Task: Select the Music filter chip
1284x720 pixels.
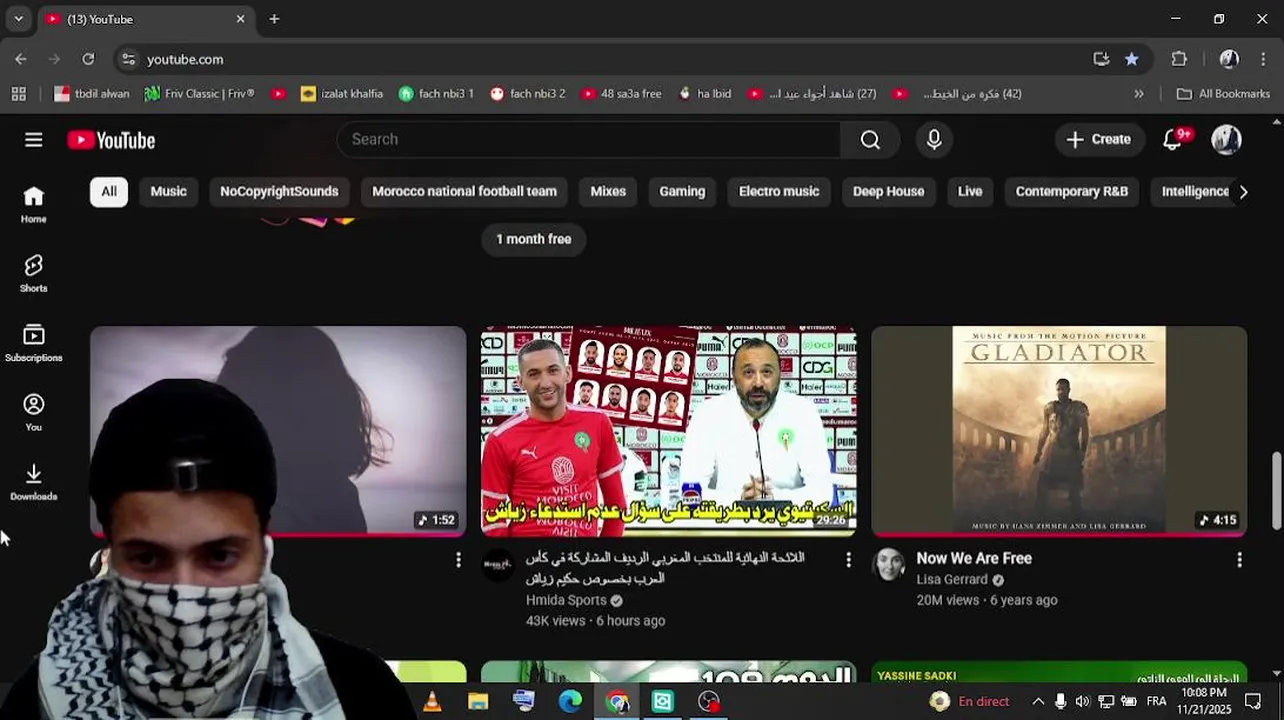Action: (x=168, y=191)
